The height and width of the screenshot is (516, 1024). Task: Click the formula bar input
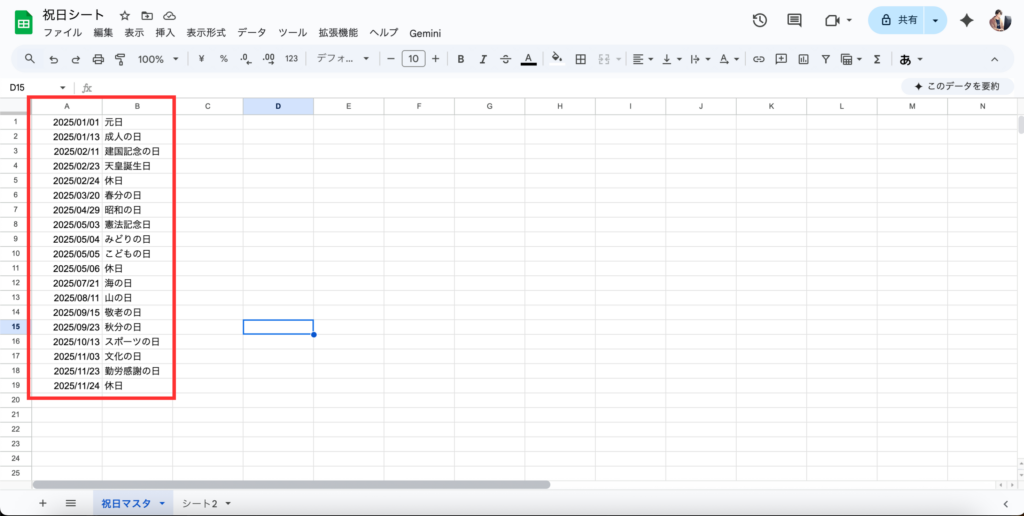pyautogui.click(x=496, y=88)
